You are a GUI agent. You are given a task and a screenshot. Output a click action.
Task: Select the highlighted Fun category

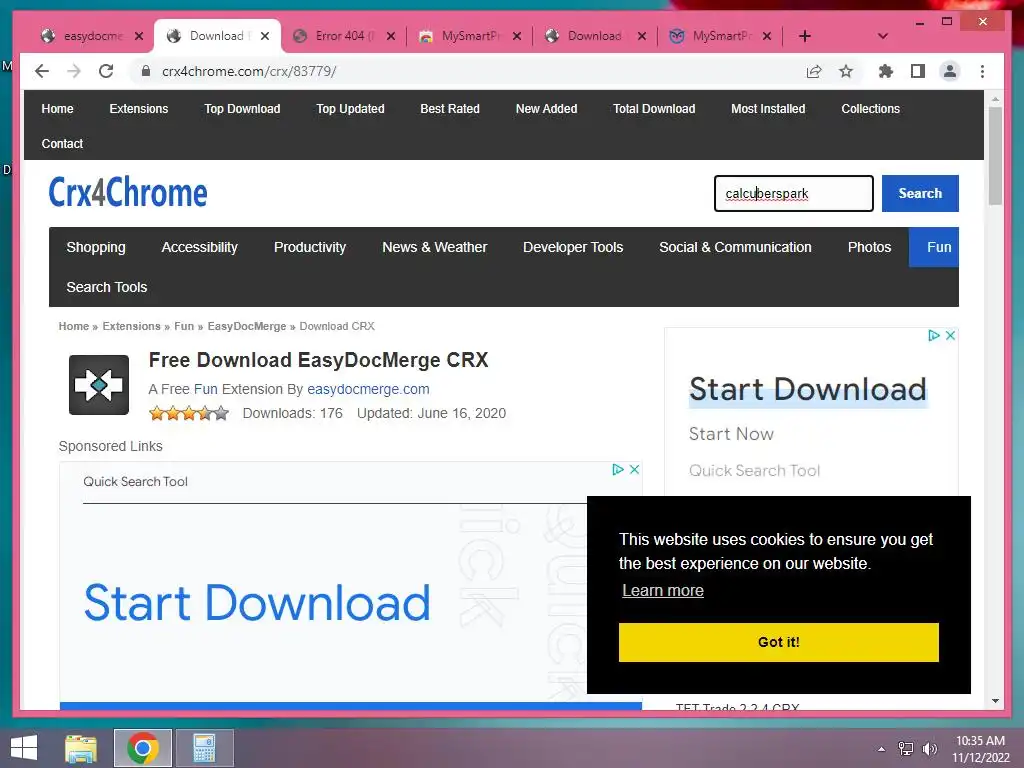[x=934, y=247]
